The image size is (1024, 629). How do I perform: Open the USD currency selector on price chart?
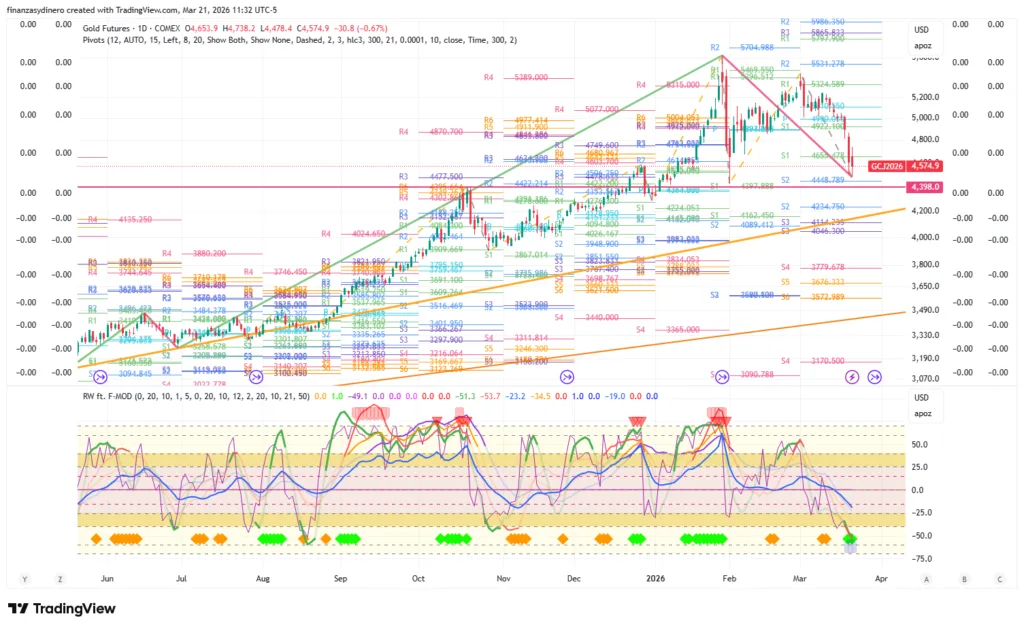[921, 30]
